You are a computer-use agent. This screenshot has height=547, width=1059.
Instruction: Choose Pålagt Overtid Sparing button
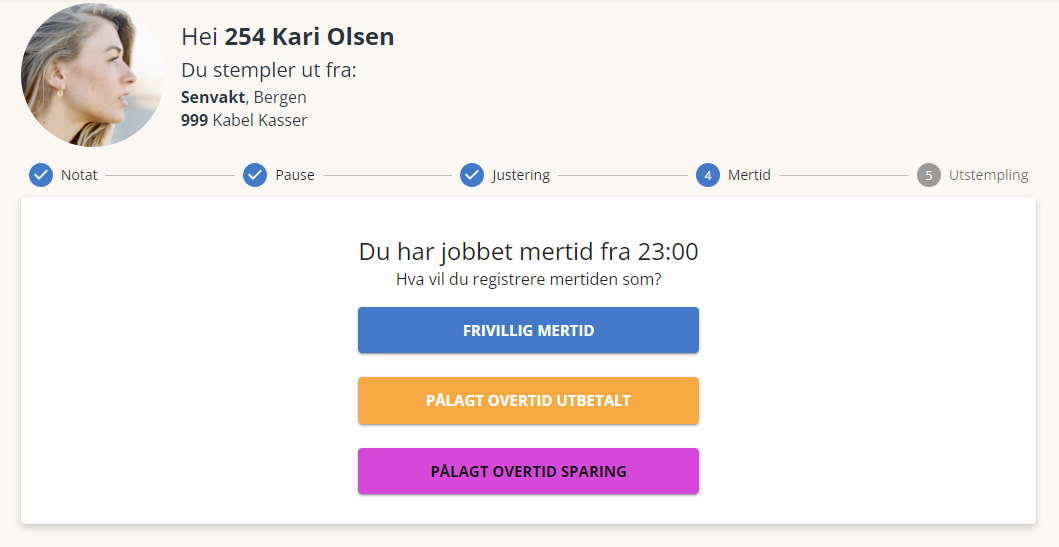pos(528,471)
